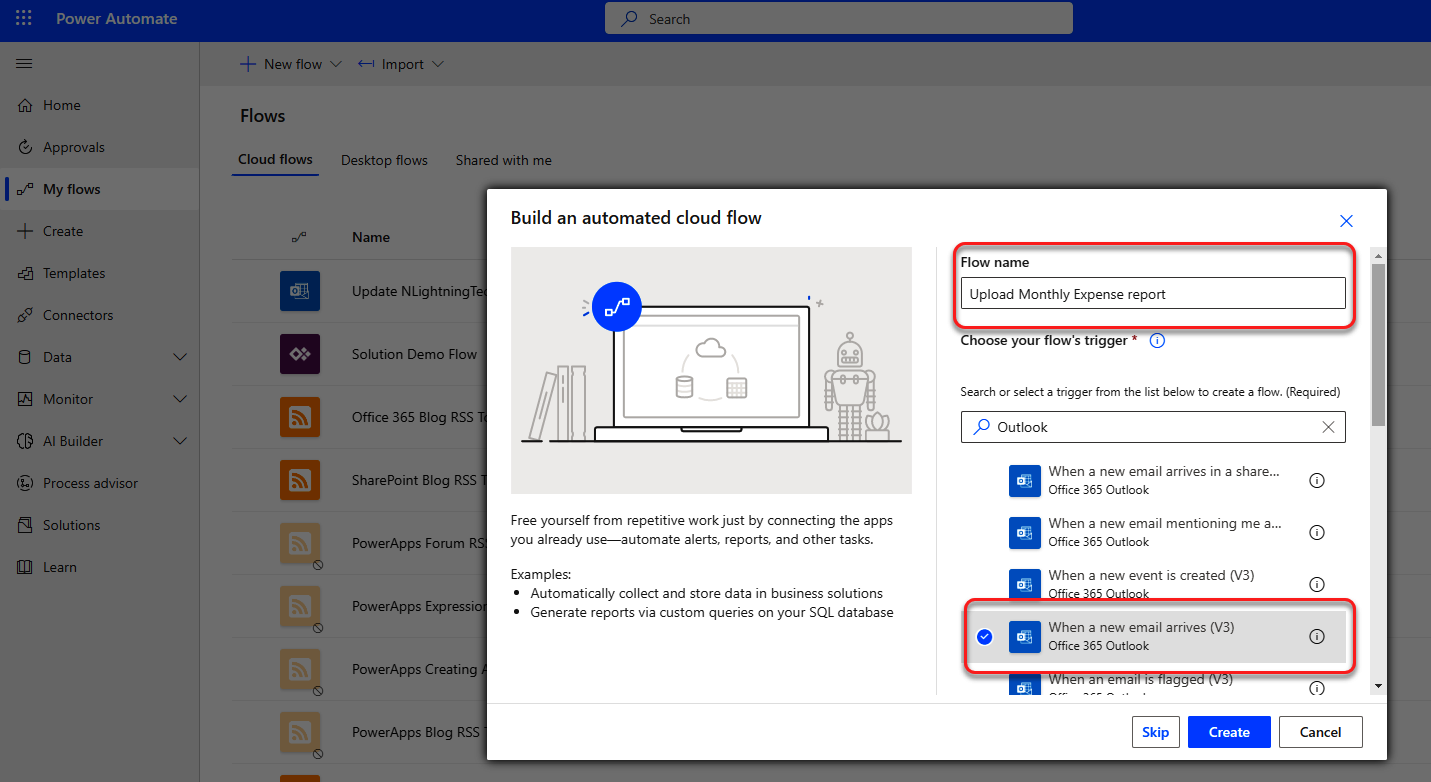This screenshot has height=782, width=1431.
Task: Click the trigger list scroll up arrow
Action: pyautogui.click(x=1378, y=255)
